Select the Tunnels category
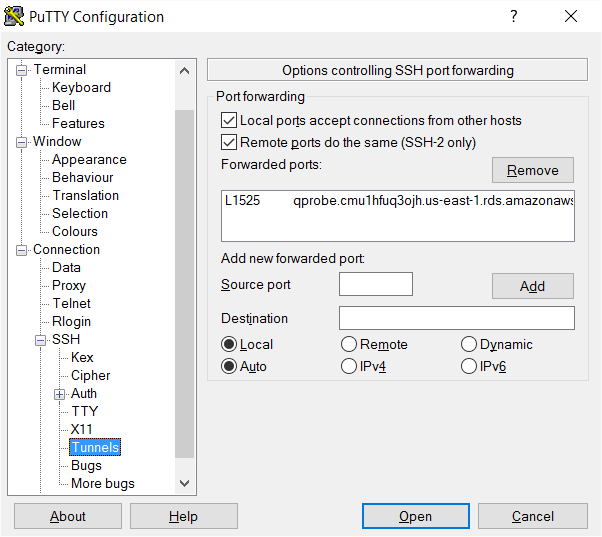The height and width of the screenshot is (537, 602). (x=95, y=447)
